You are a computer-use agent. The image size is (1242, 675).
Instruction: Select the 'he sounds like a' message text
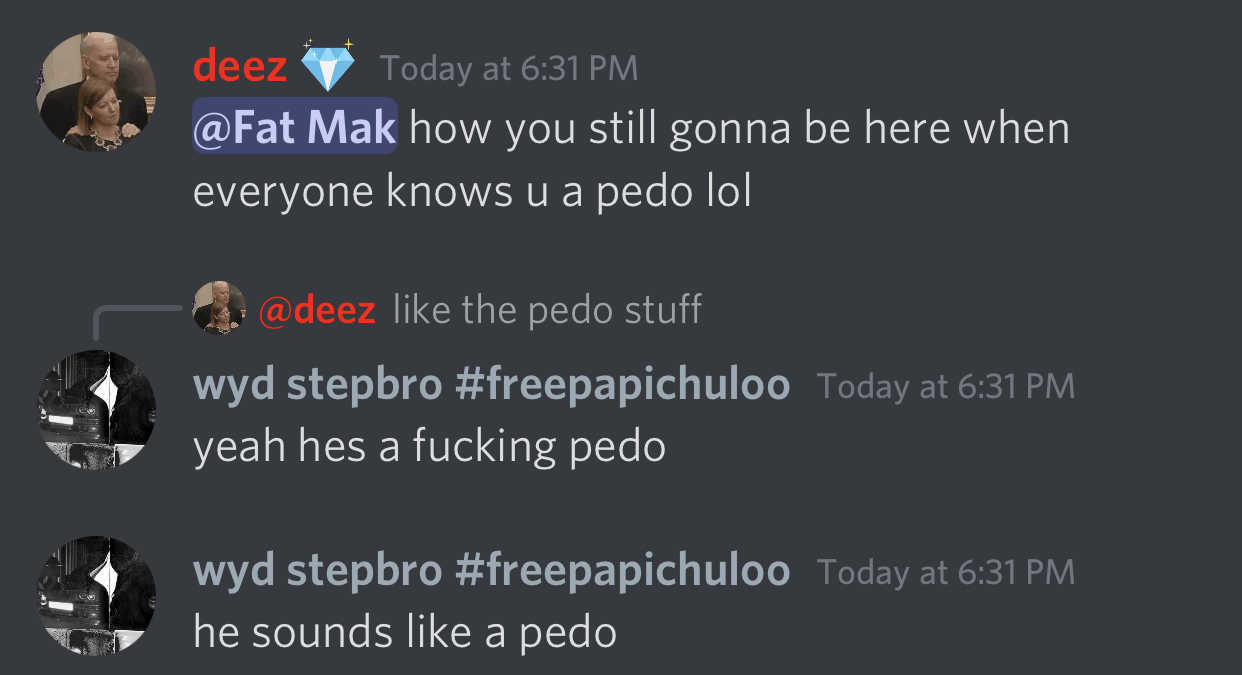click(405, 633)
